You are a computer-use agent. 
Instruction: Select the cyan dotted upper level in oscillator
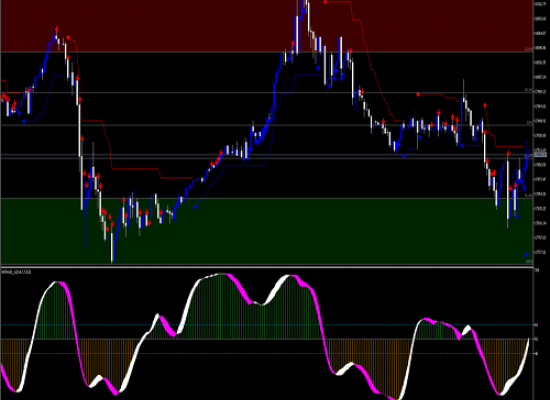[267, 325]
